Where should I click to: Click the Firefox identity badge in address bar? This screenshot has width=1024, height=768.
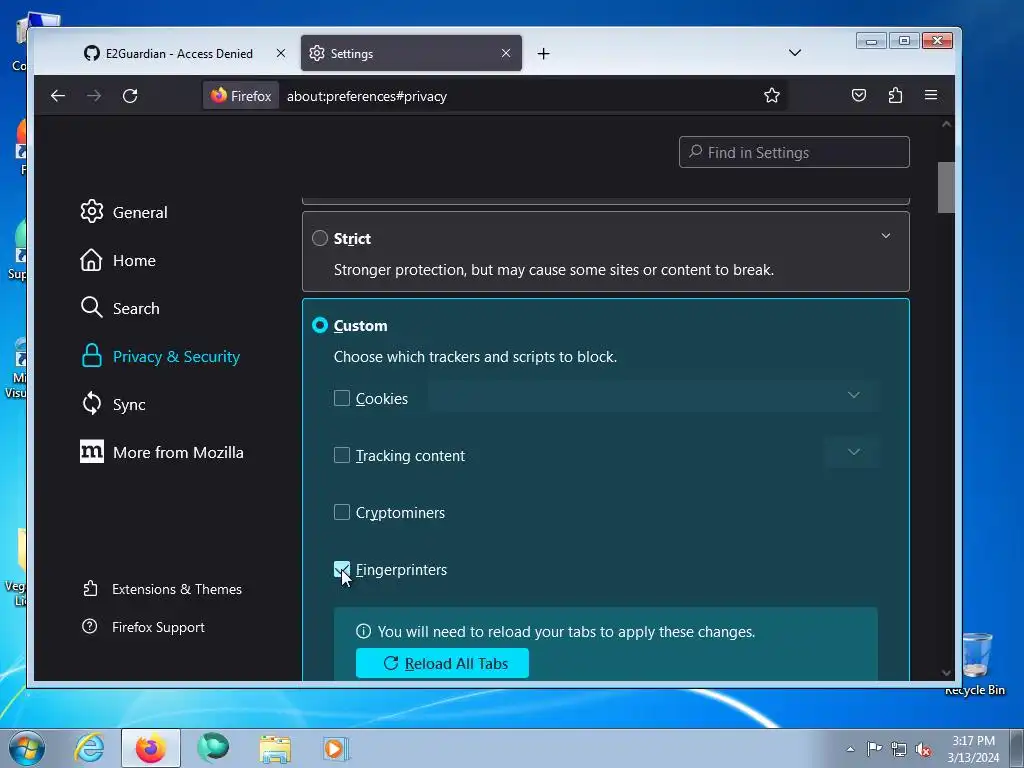coord(241,96)
